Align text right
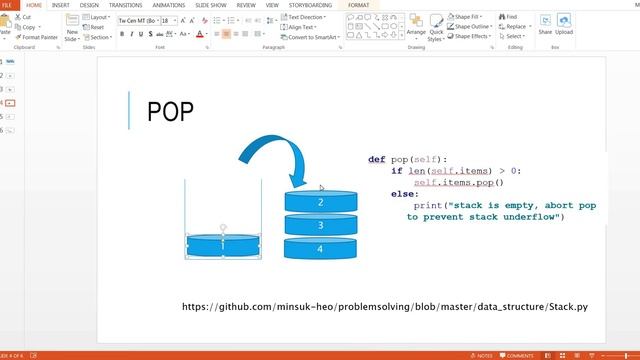The width and height of the screenshot is (640, 360). tap(236, 34)
